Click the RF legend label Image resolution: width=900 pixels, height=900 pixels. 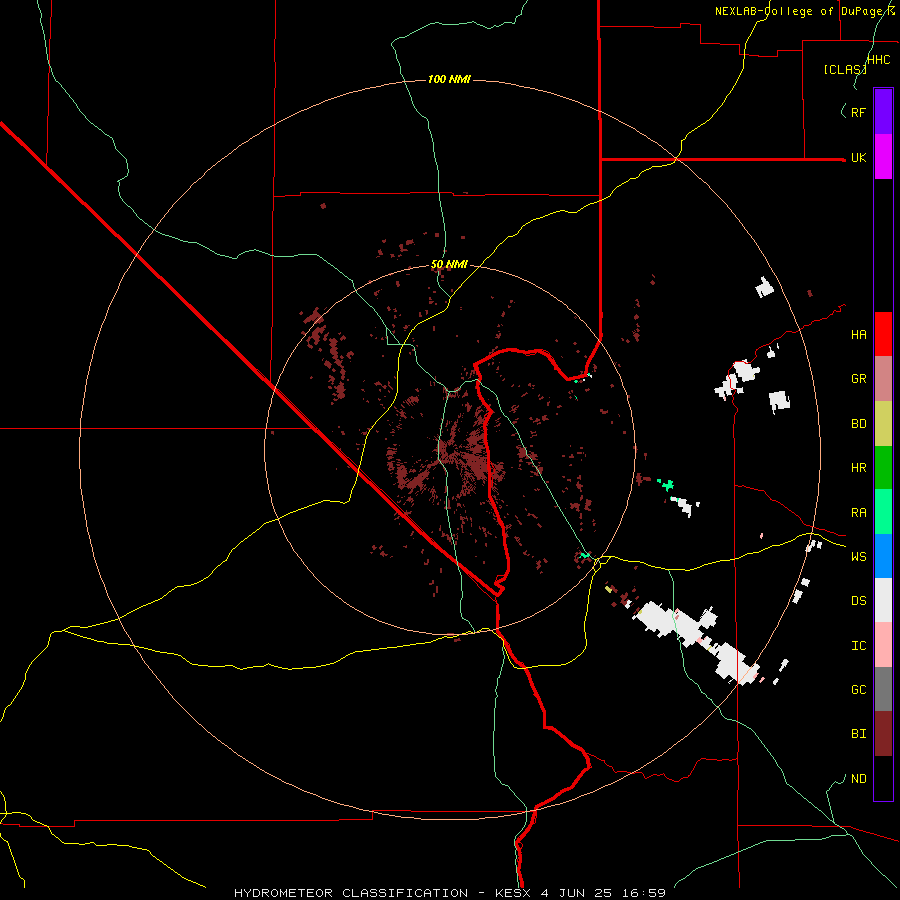(859, 112)
